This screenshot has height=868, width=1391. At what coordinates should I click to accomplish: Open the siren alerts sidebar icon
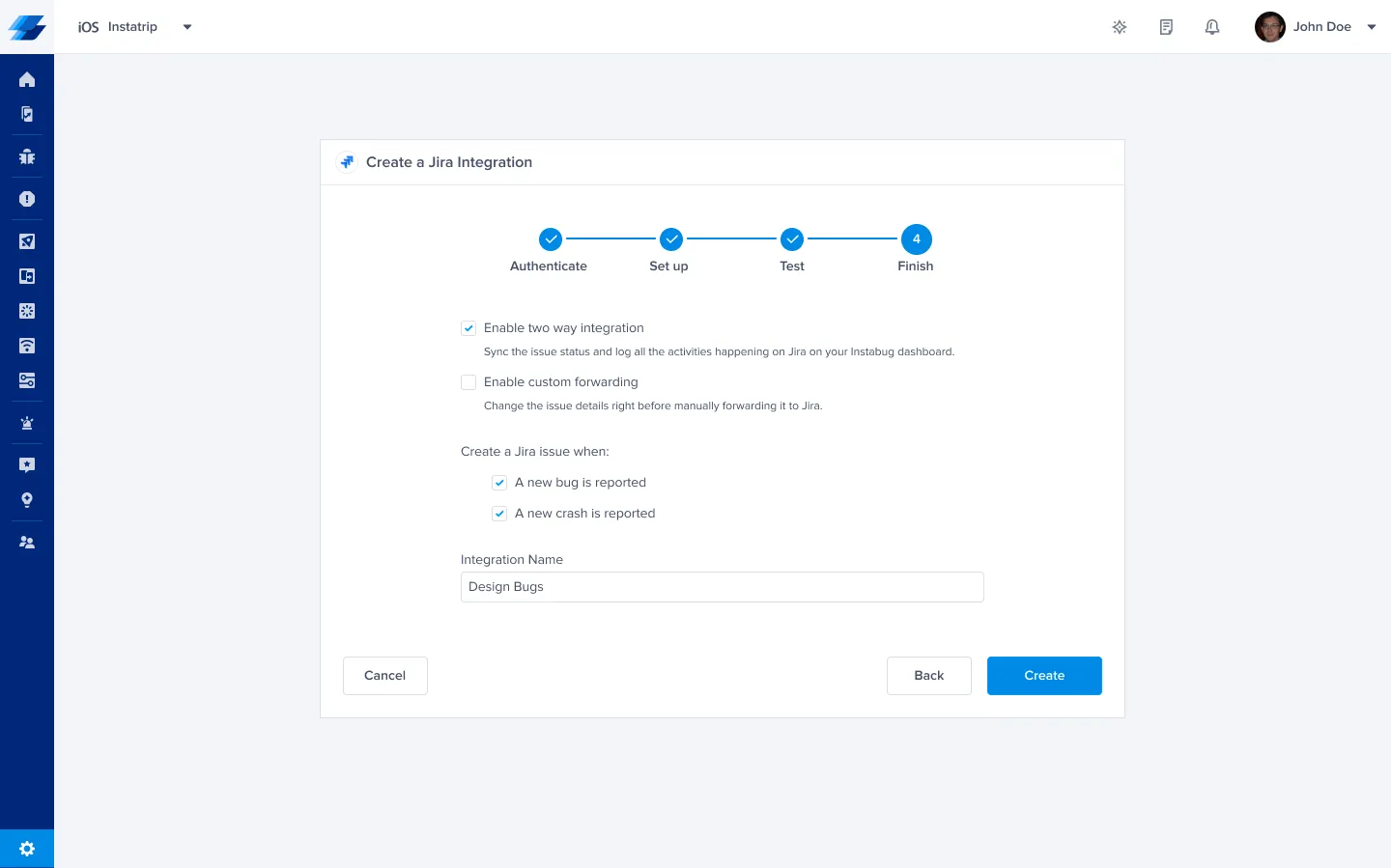[27, 423]
